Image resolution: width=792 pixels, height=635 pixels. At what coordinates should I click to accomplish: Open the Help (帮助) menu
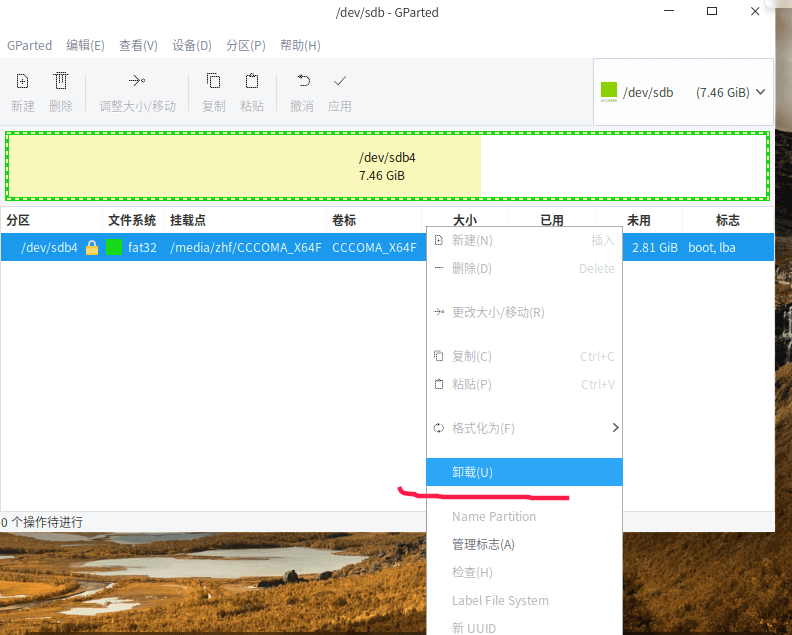click(300, 45)
